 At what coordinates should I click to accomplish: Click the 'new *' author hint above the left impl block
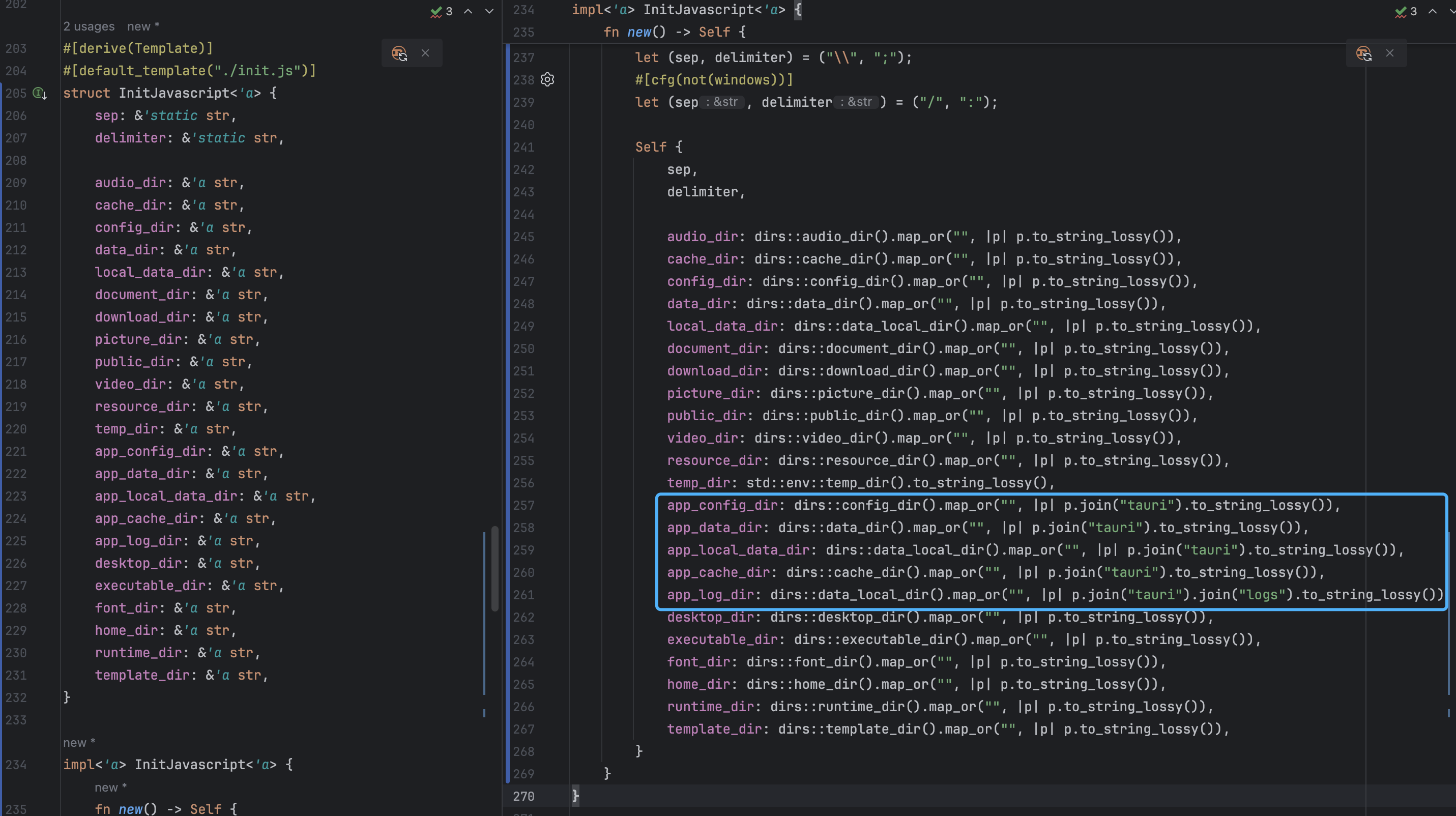(79, 743)
